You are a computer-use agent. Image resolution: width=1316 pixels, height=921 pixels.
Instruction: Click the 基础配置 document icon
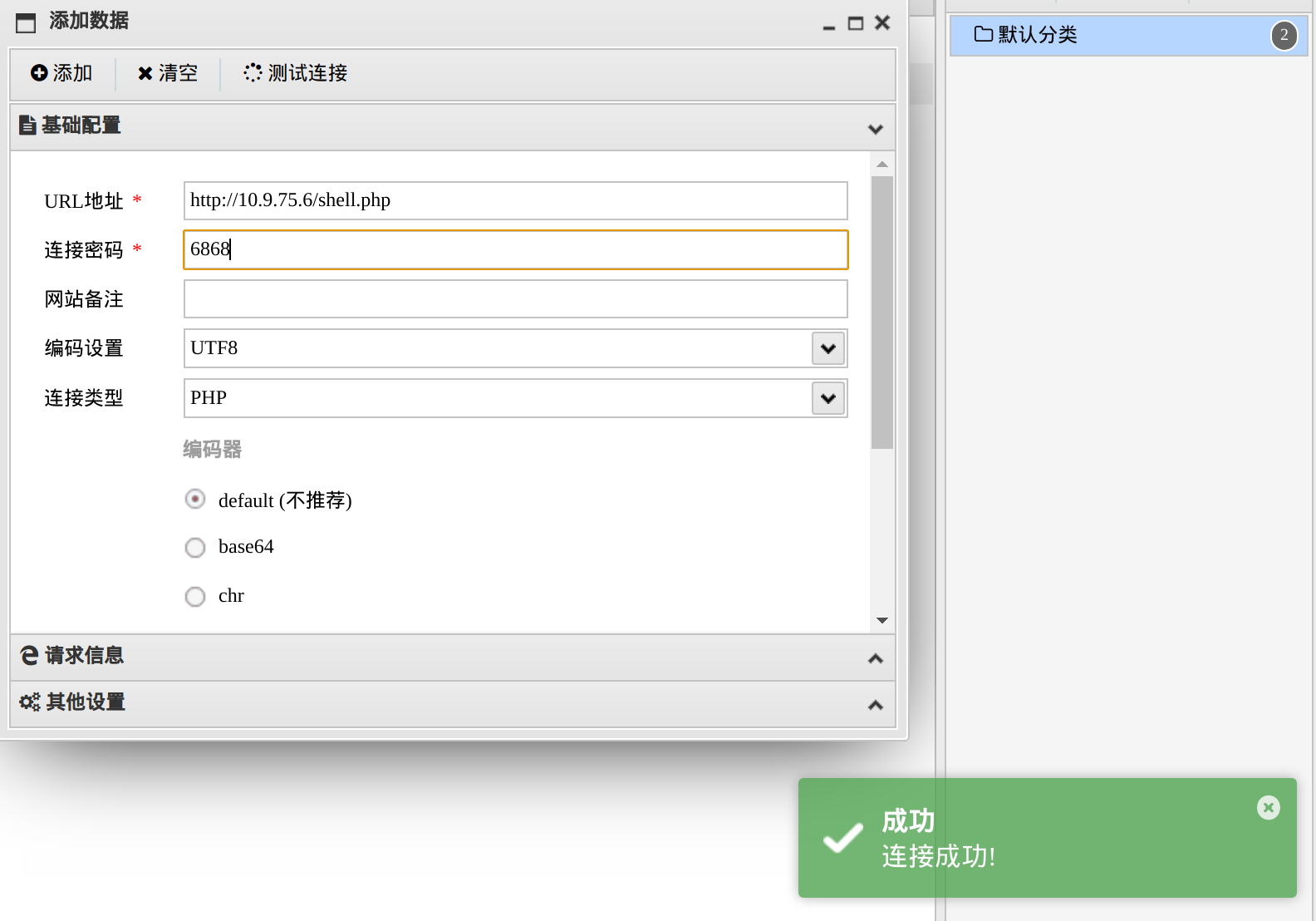point(28,126)
